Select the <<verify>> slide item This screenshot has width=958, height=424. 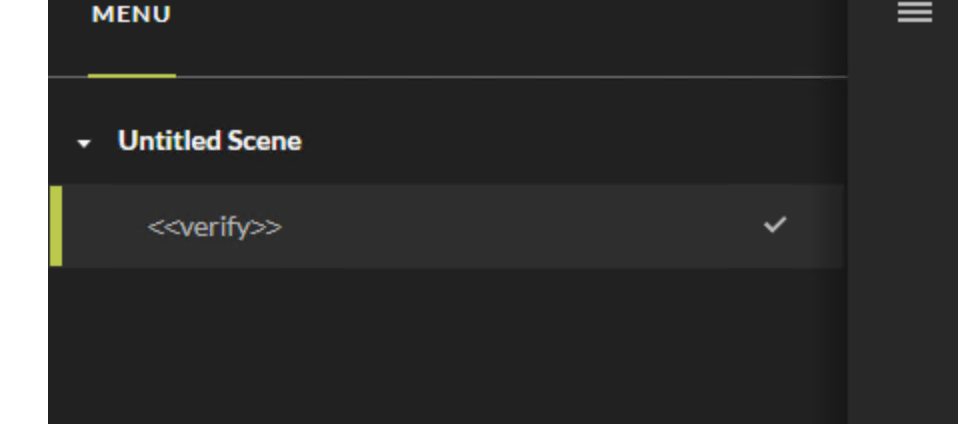pyautogui.click(x=215, y=227)
